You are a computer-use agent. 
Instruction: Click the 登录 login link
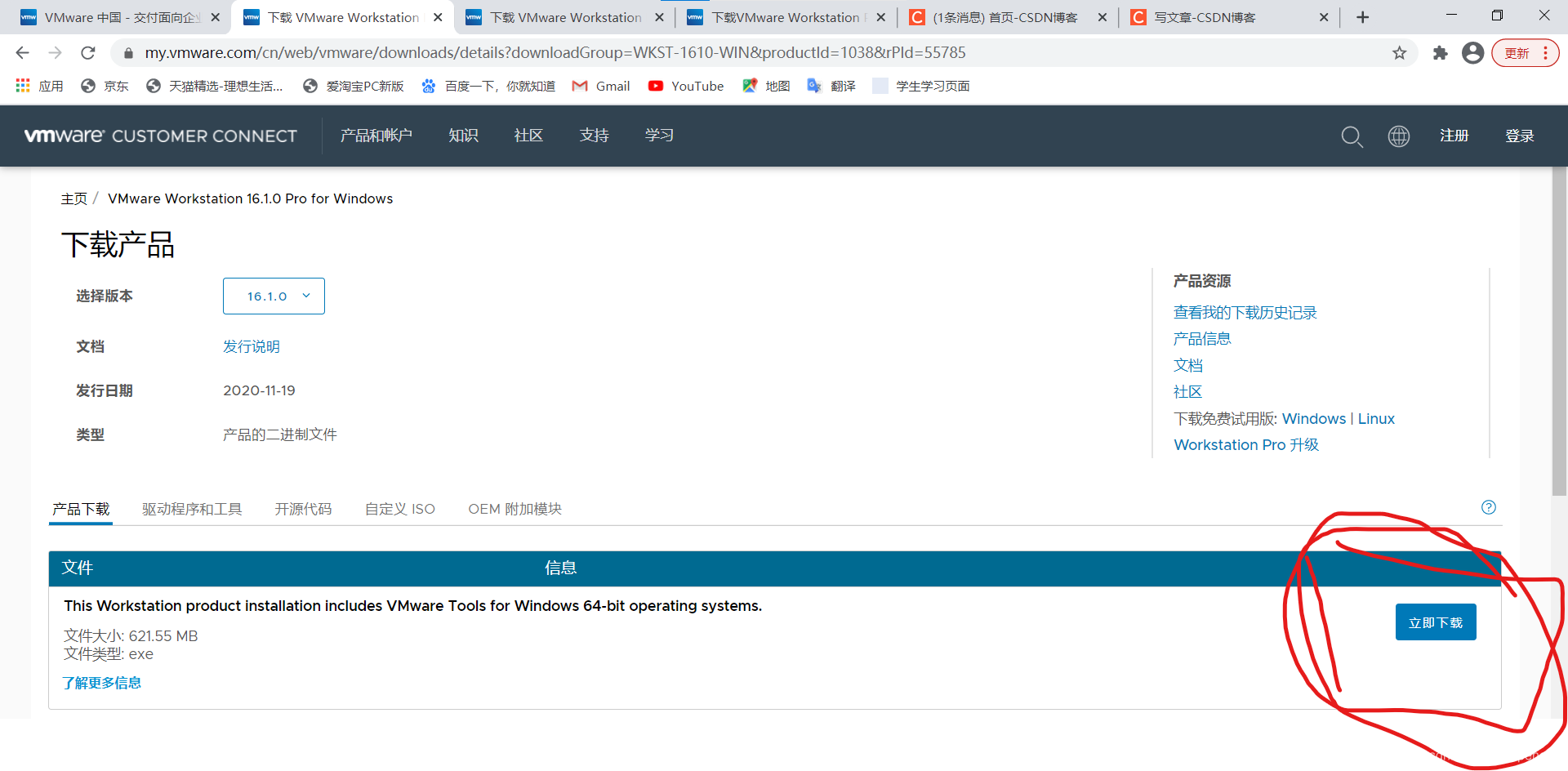1520,136
